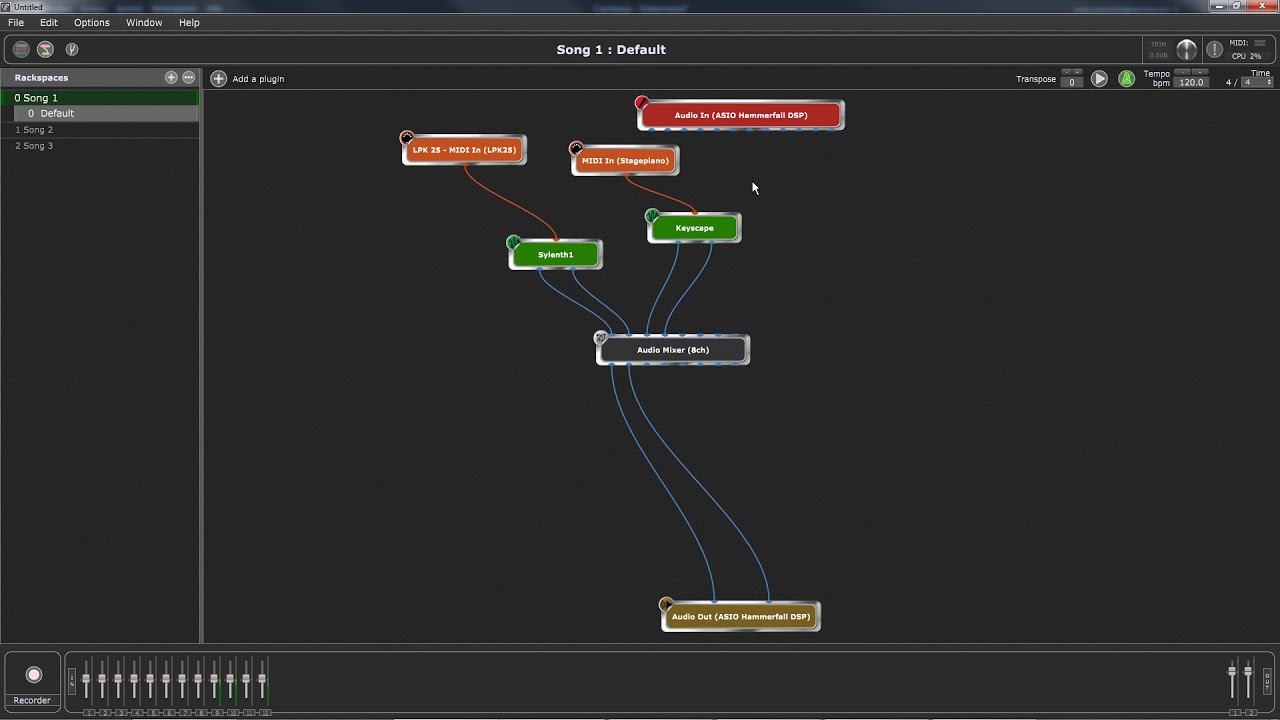Click the Audio Mixer node's corner icon
Image resolution: width=1280 pixels, height=720 pixels.
click(600, 337)
